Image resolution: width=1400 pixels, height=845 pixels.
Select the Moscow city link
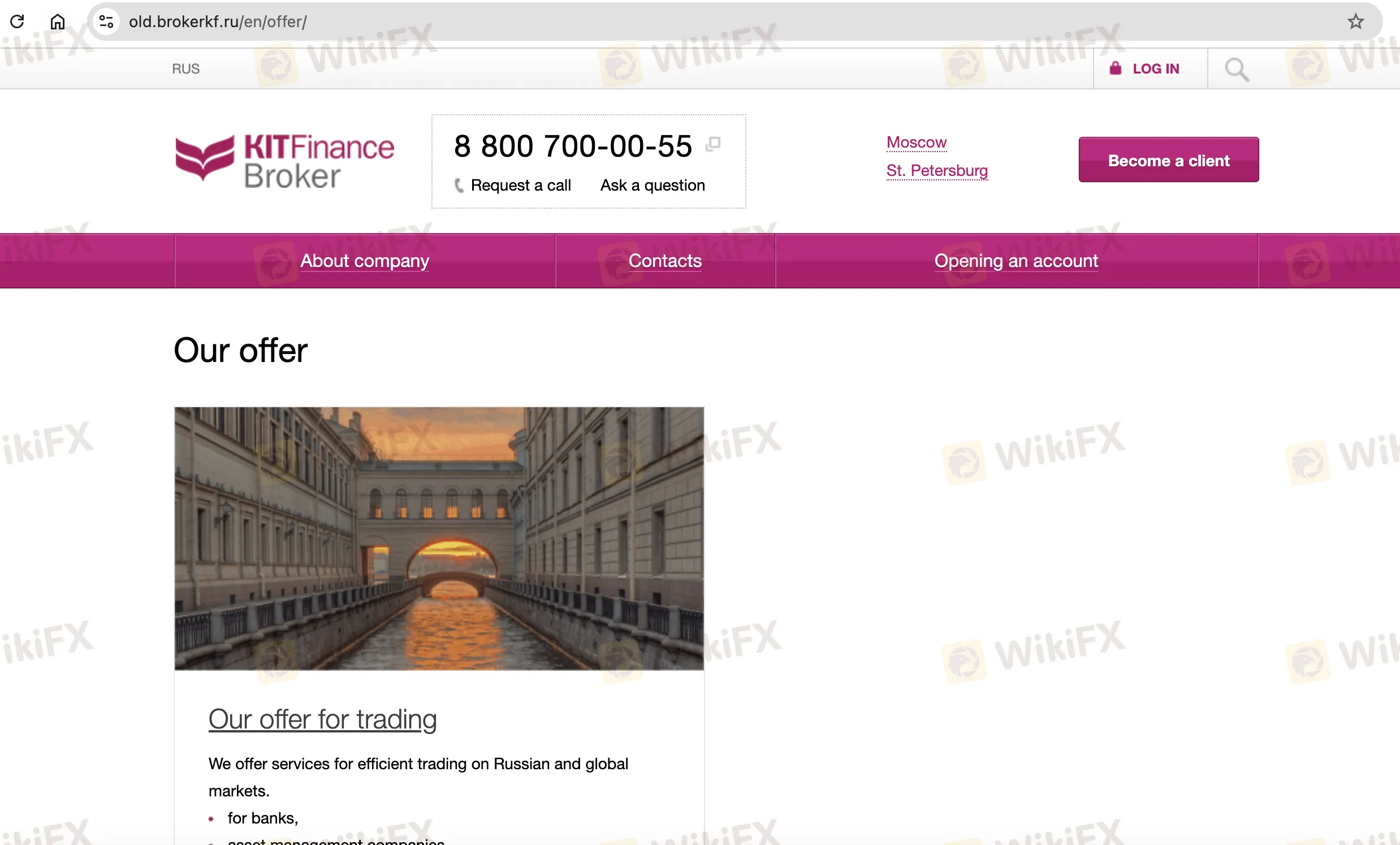point(917,142)
